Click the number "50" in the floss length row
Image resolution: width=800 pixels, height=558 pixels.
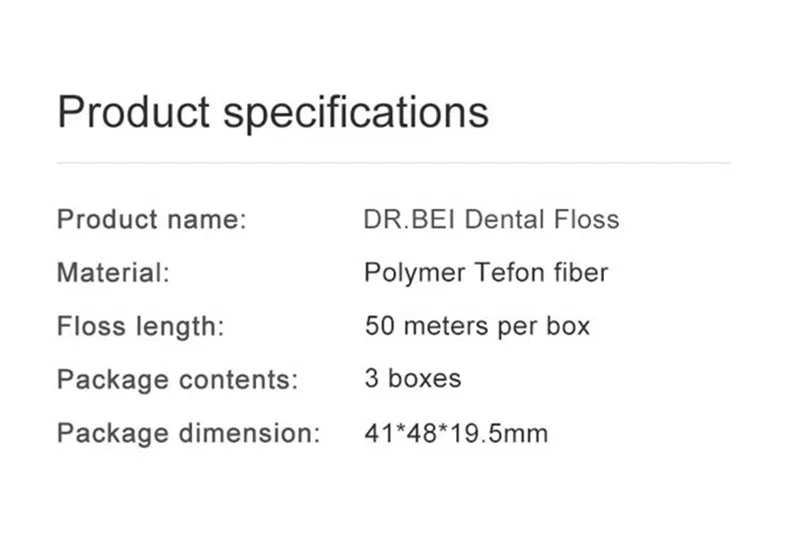[379, 326]
